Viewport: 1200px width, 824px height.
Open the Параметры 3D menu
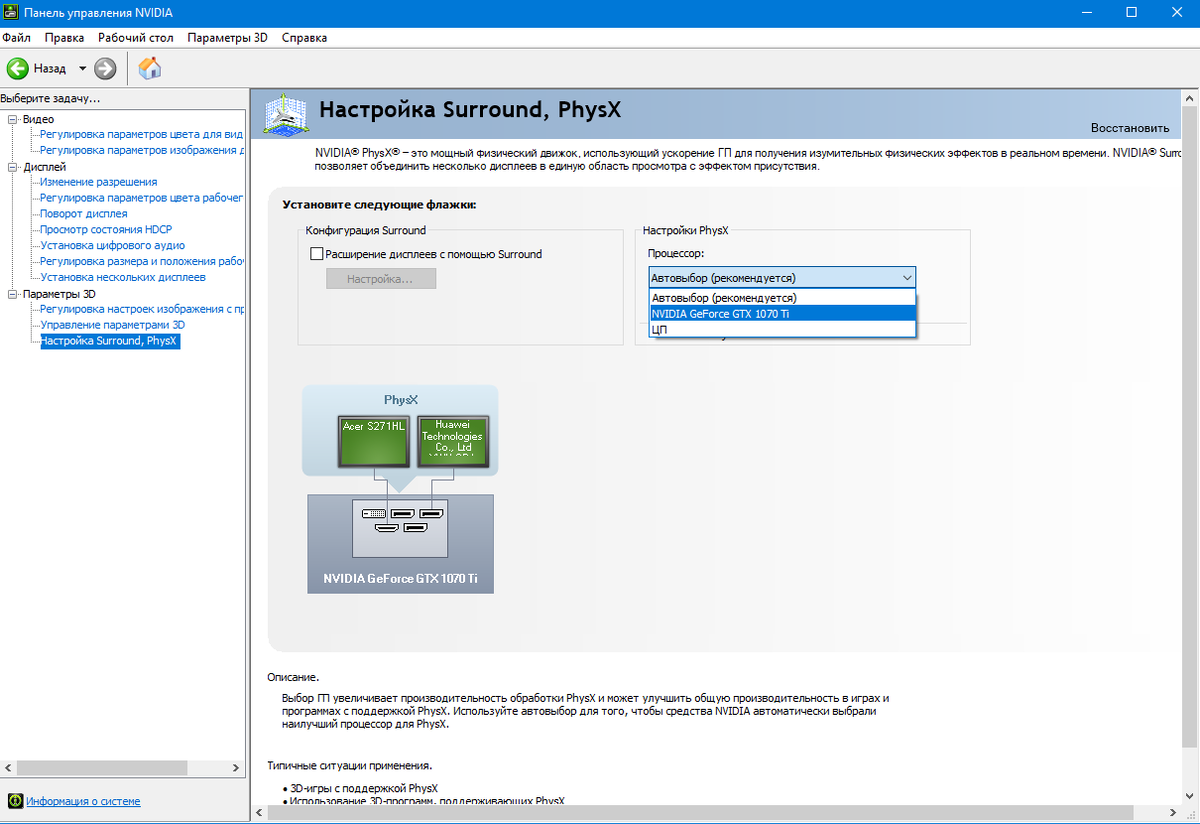228,38
